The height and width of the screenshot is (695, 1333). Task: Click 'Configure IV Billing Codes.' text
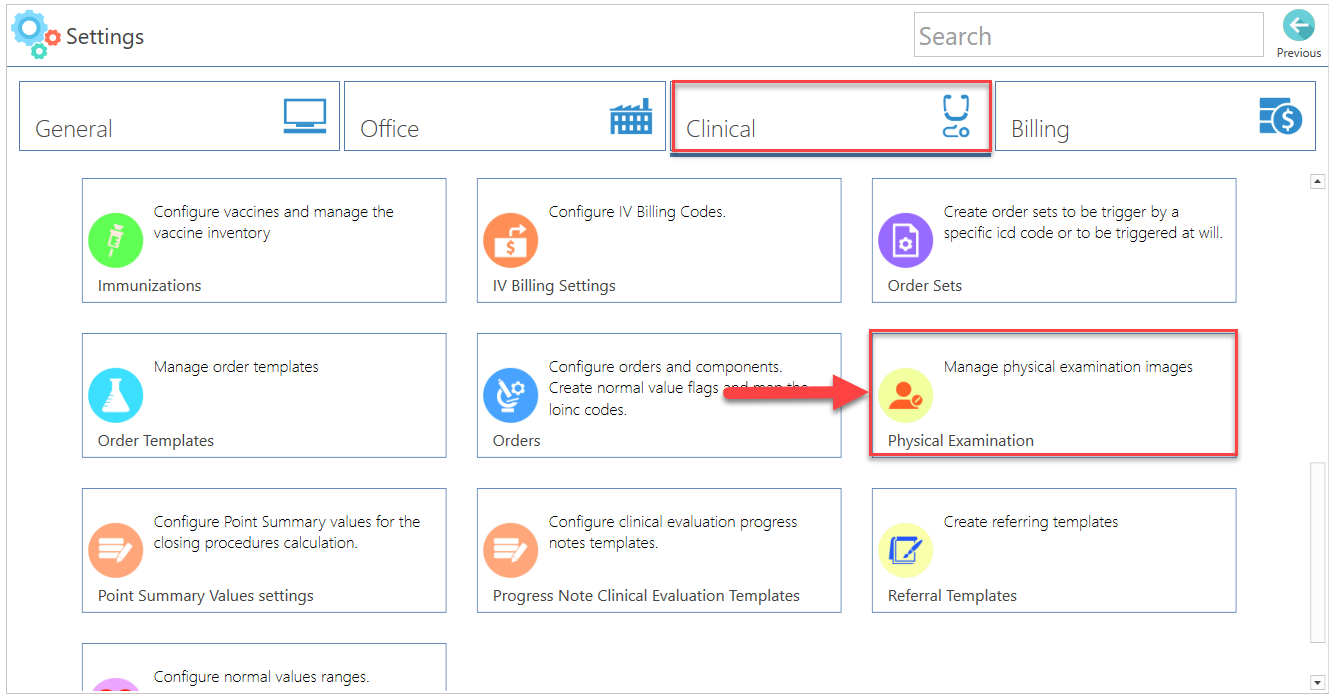pos(637,212)
